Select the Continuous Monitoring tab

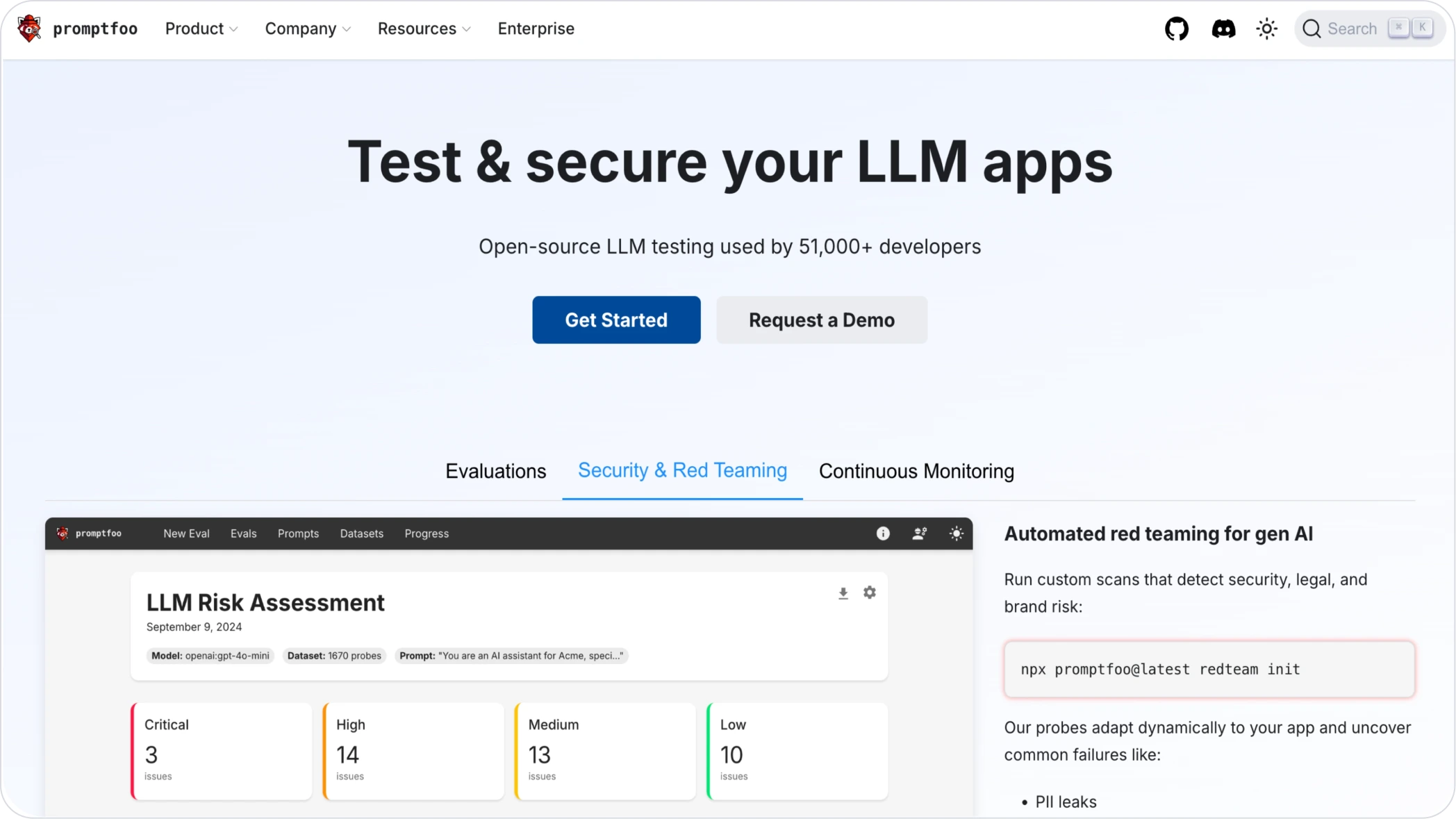pyautogui.click(x=916, y=471)
